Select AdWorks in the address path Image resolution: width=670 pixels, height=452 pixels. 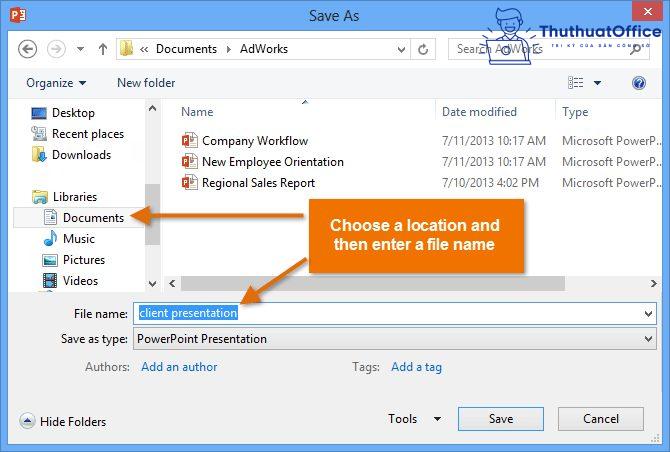pyautogui.click(x=264, y=49)
